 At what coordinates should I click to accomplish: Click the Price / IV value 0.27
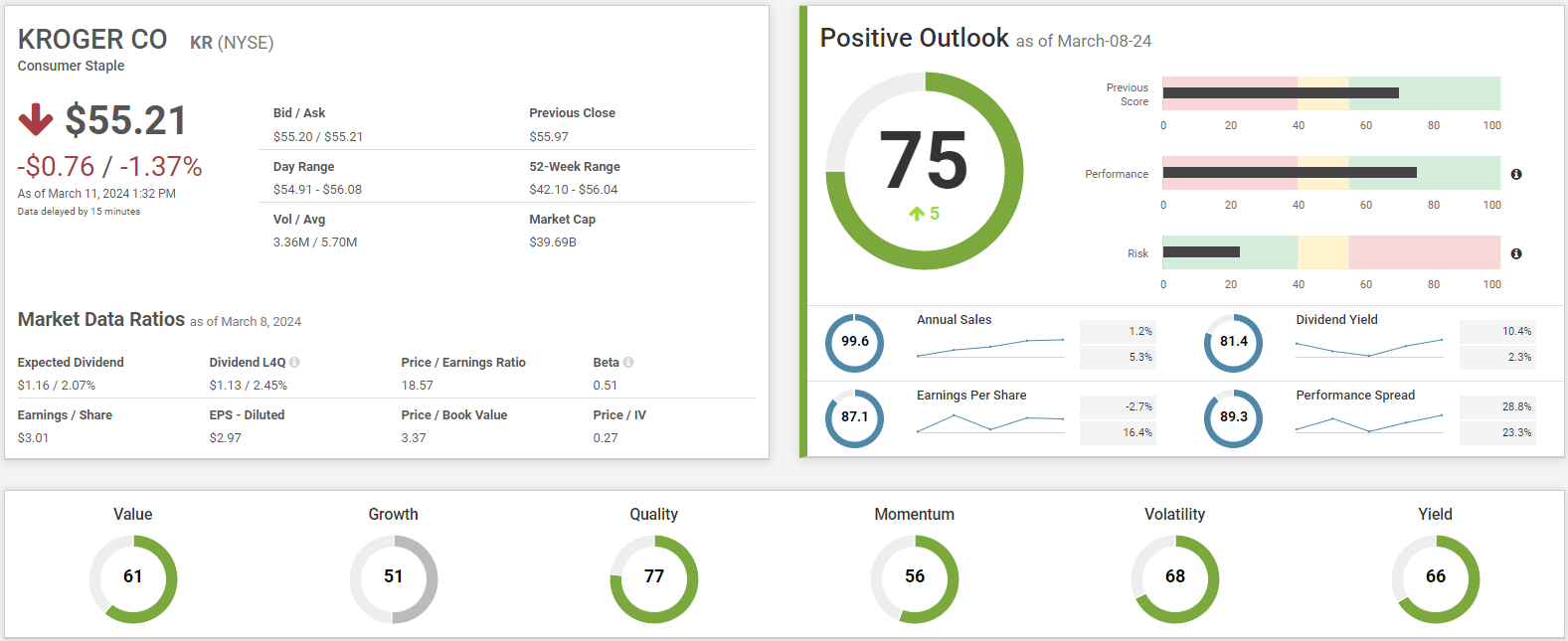point(606,438)
